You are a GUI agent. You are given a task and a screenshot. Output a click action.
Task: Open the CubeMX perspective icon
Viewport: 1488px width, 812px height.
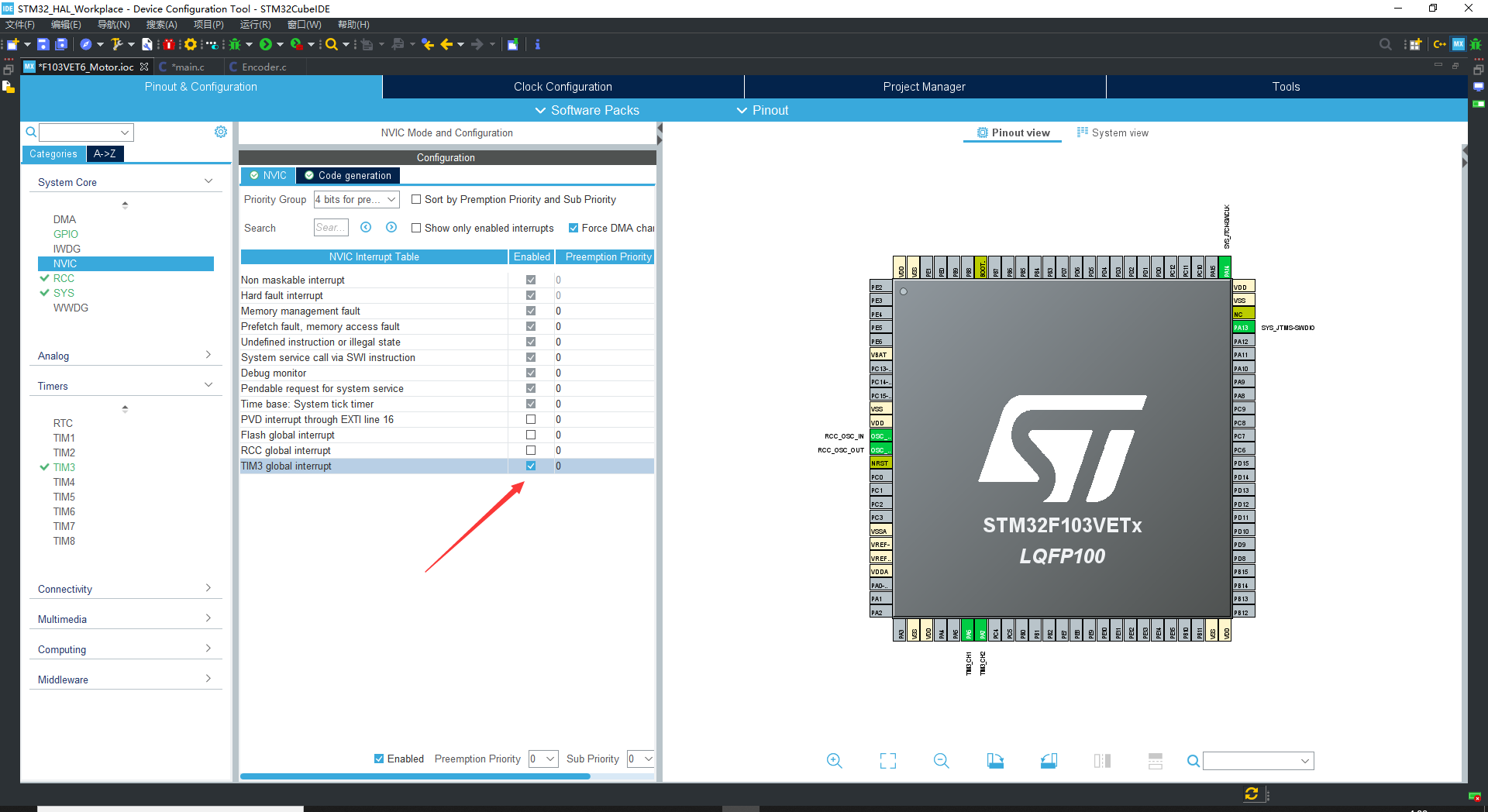pyautogui.click(x=1459, y=44)
